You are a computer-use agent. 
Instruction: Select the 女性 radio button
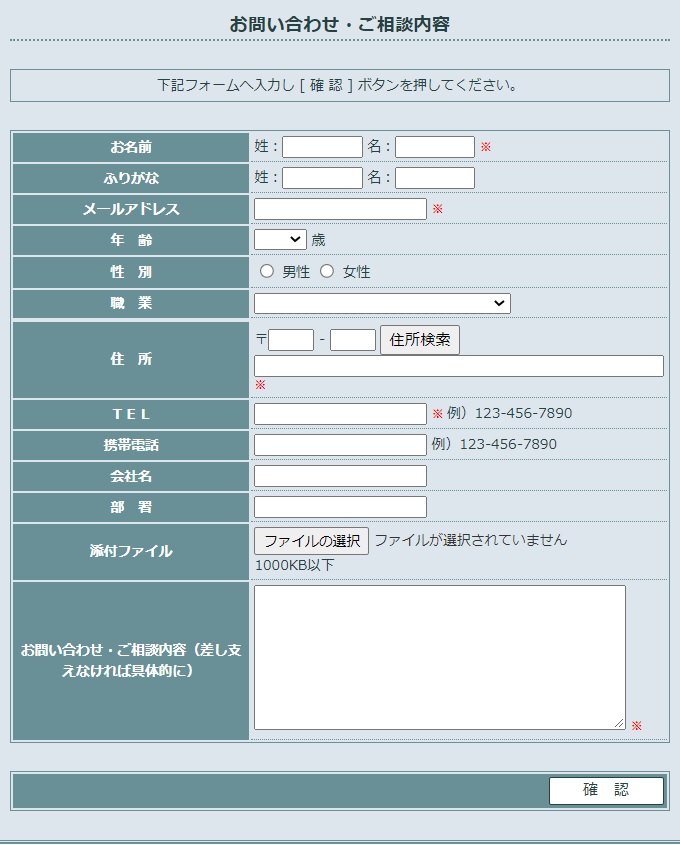point(327,271)
